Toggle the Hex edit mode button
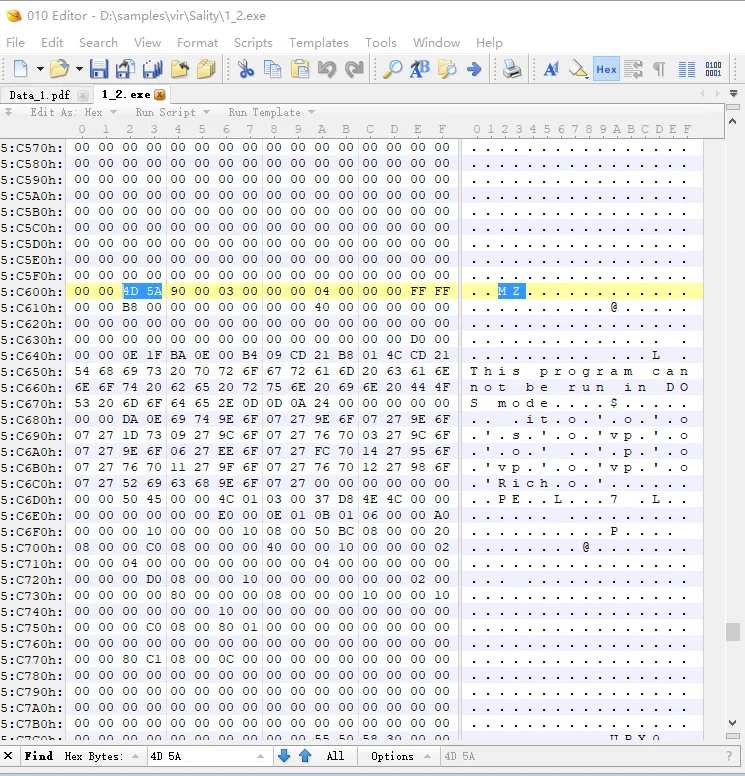The width and height of the screenshot is (745, 776). (x=606, y=69)
